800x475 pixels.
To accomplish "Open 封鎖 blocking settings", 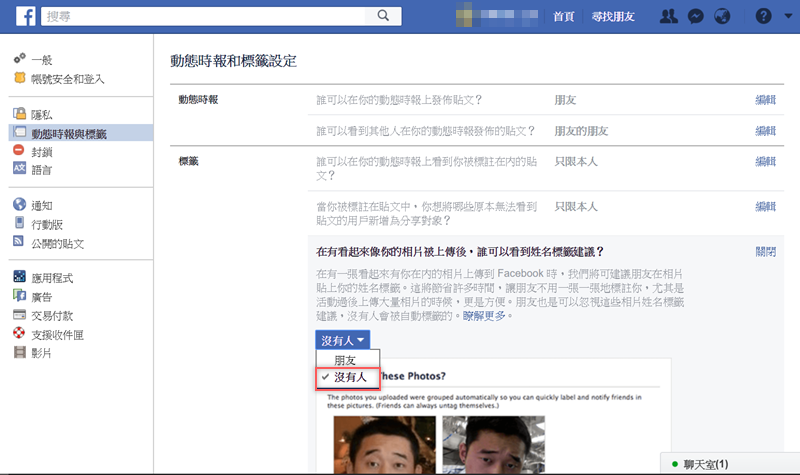I will point(42,152).
